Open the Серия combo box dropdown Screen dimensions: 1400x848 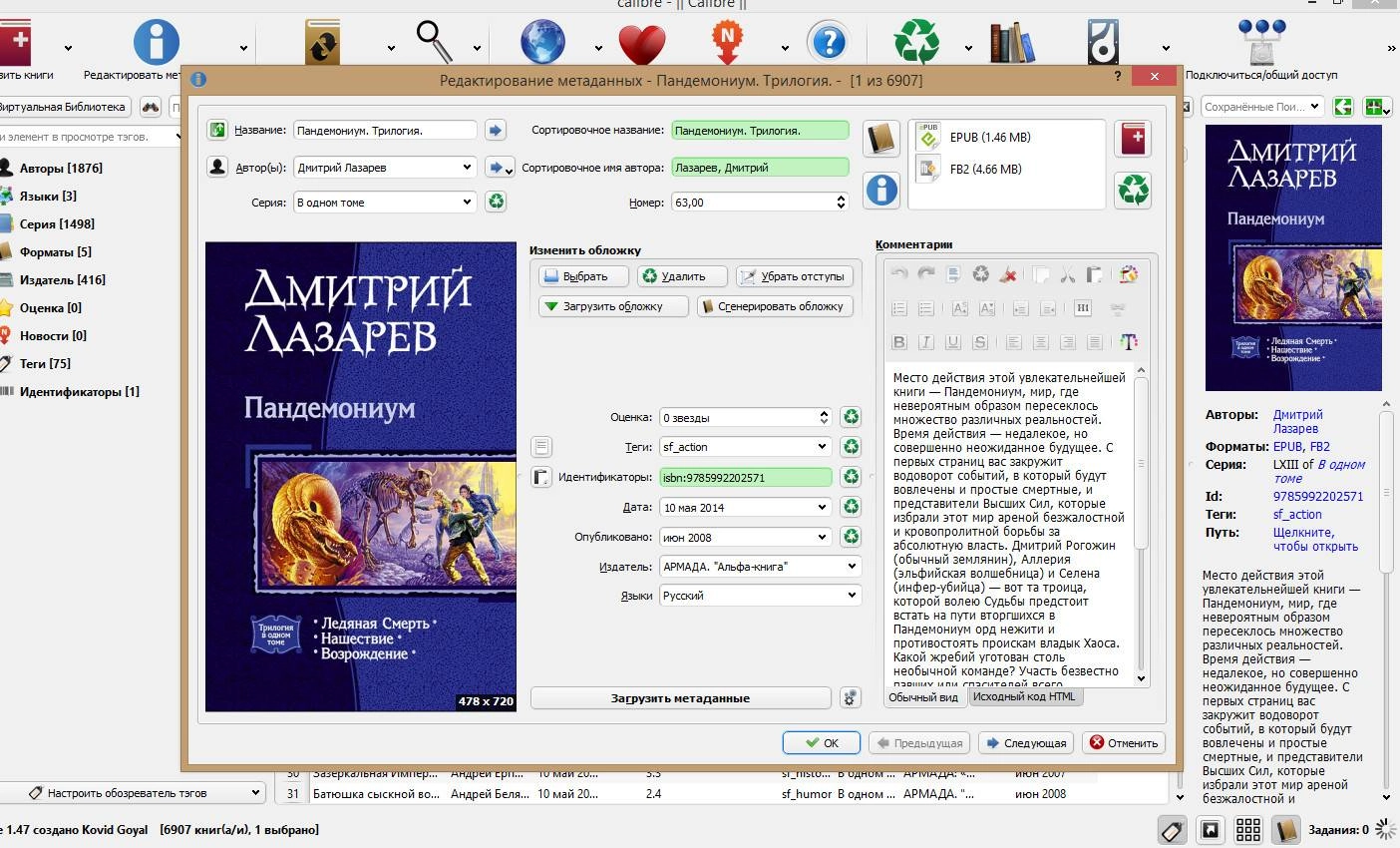(467, 202)
